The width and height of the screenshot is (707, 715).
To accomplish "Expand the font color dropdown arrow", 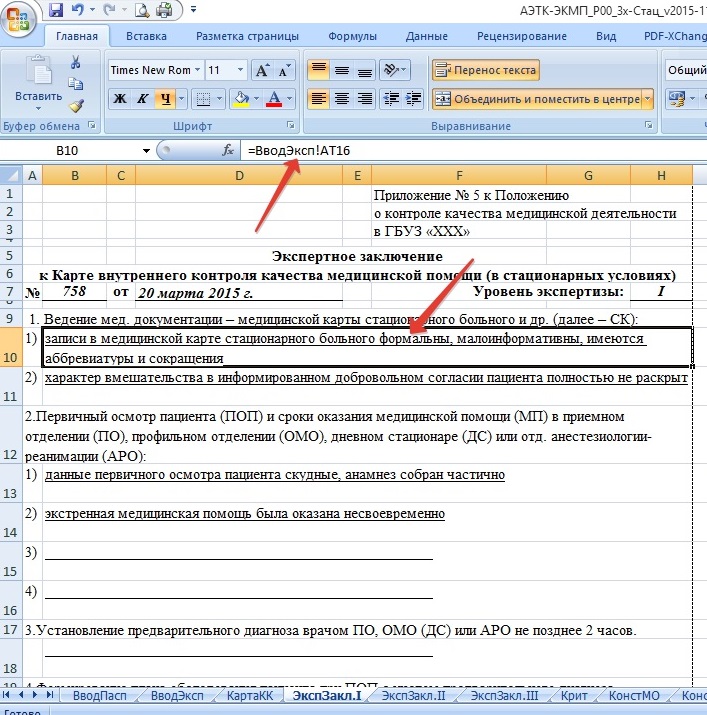I will pyautogui.click(x=289, y=98).
